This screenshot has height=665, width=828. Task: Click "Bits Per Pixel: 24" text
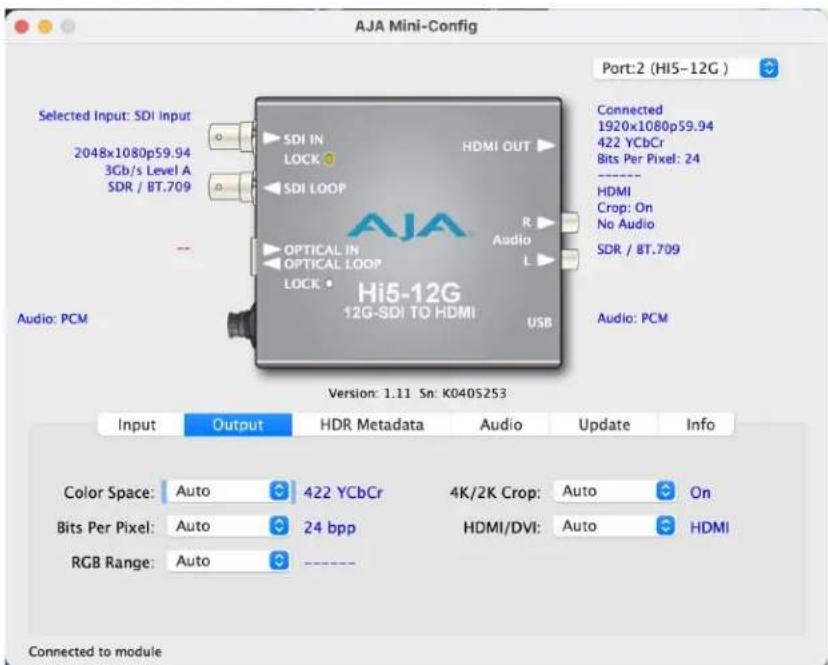coord(648,158)
